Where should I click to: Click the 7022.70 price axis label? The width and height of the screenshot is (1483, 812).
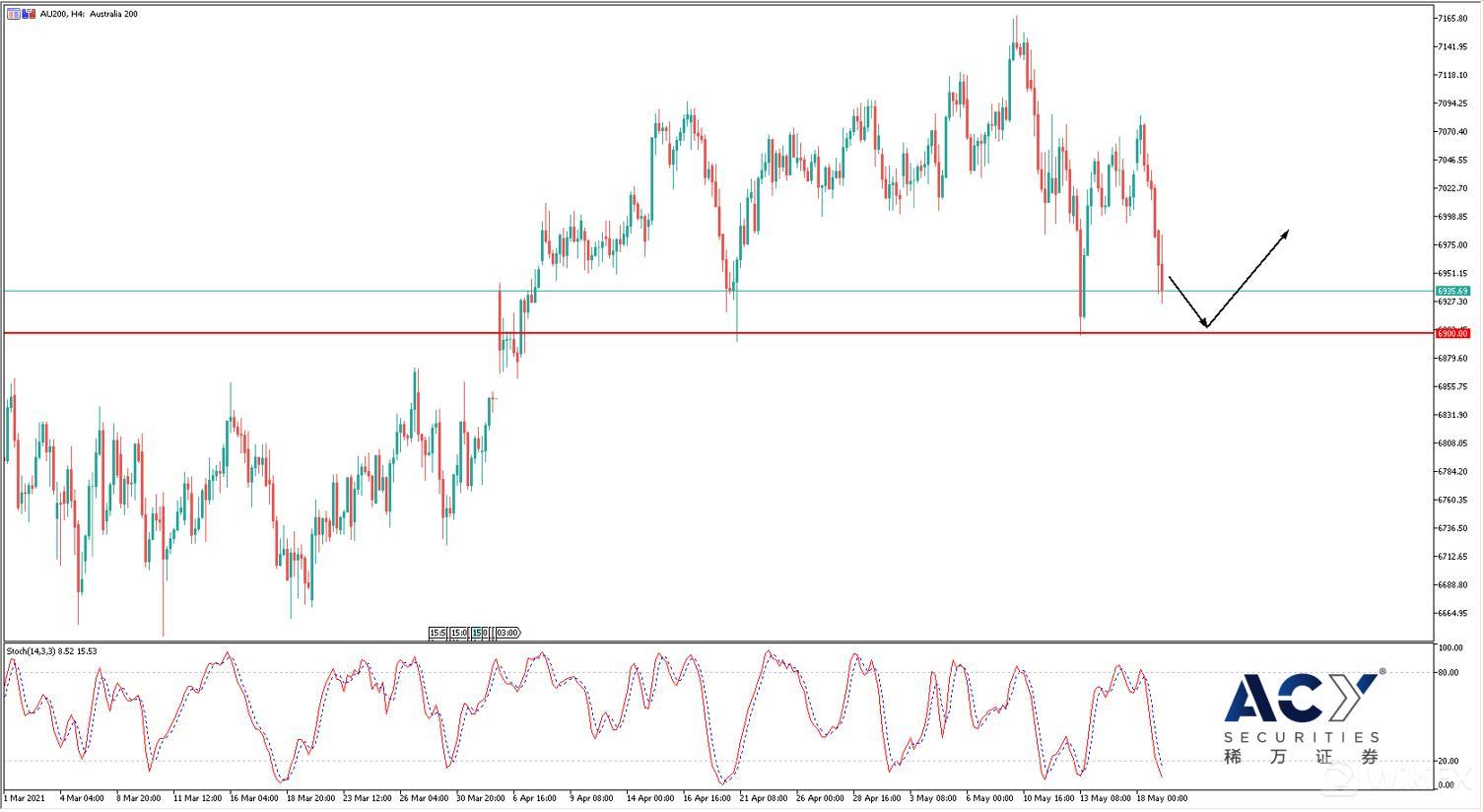[1452, 188]
